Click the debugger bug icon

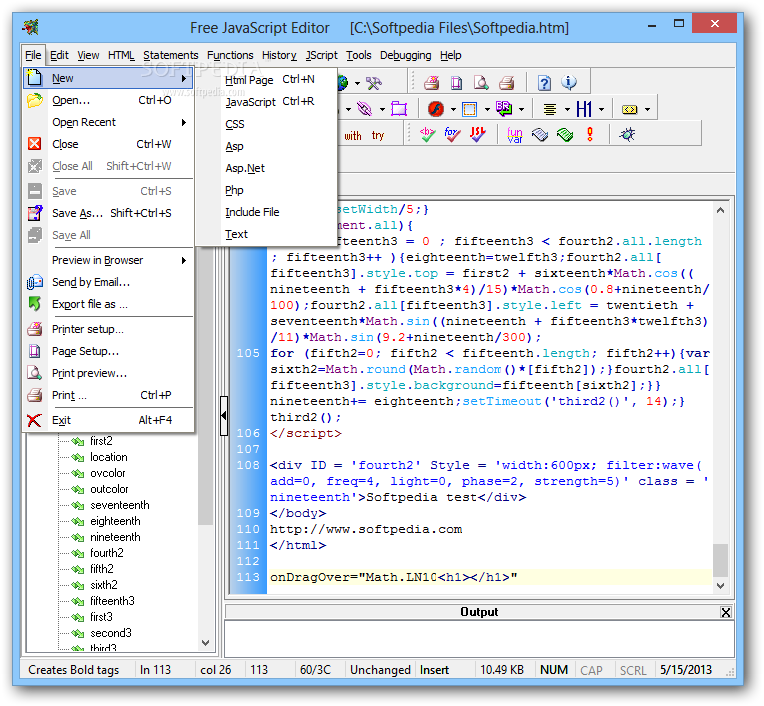tap(627, 134)
